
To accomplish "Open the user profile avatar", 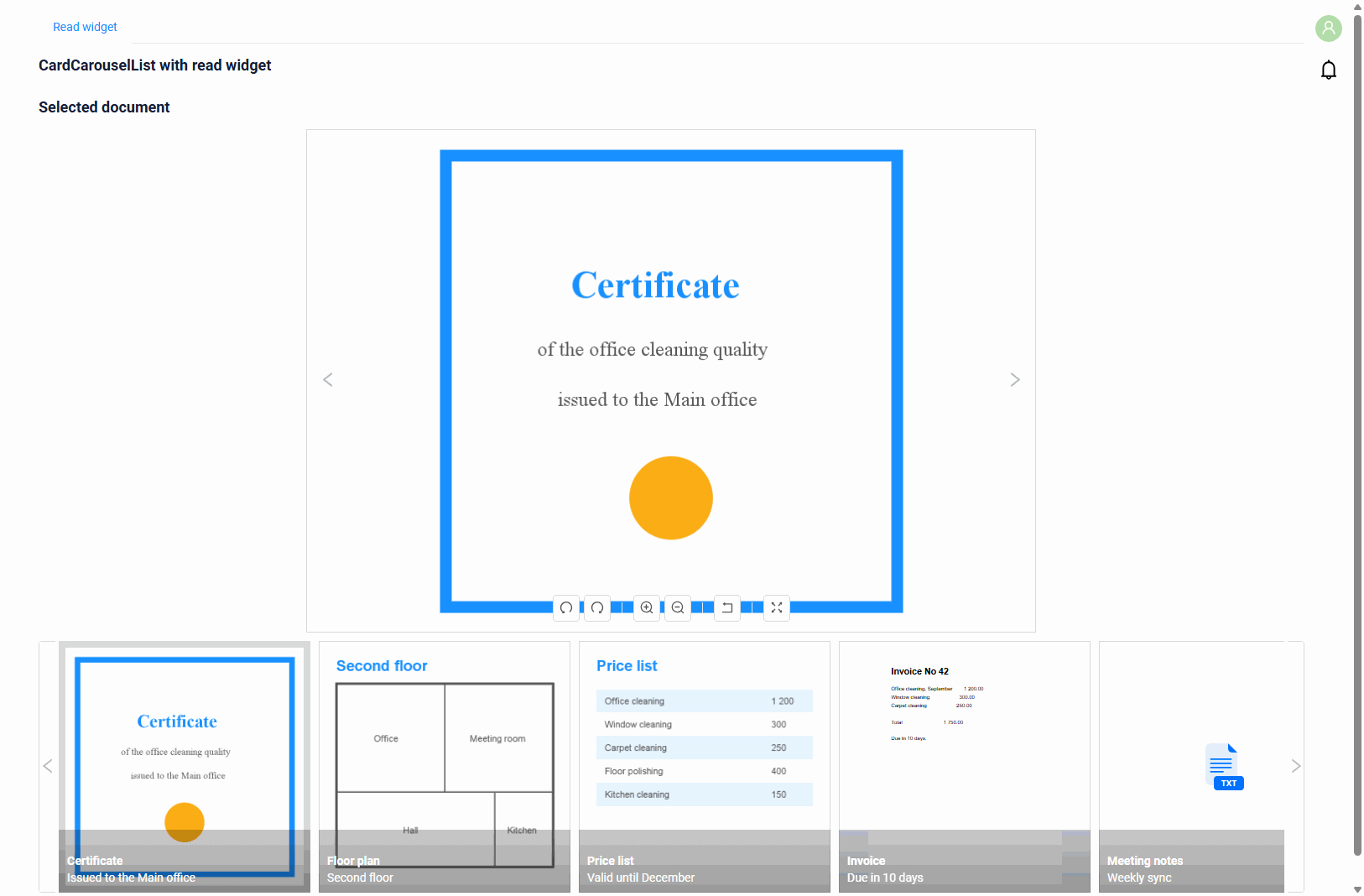I will pyautogui.click(x=1329, y=29).
